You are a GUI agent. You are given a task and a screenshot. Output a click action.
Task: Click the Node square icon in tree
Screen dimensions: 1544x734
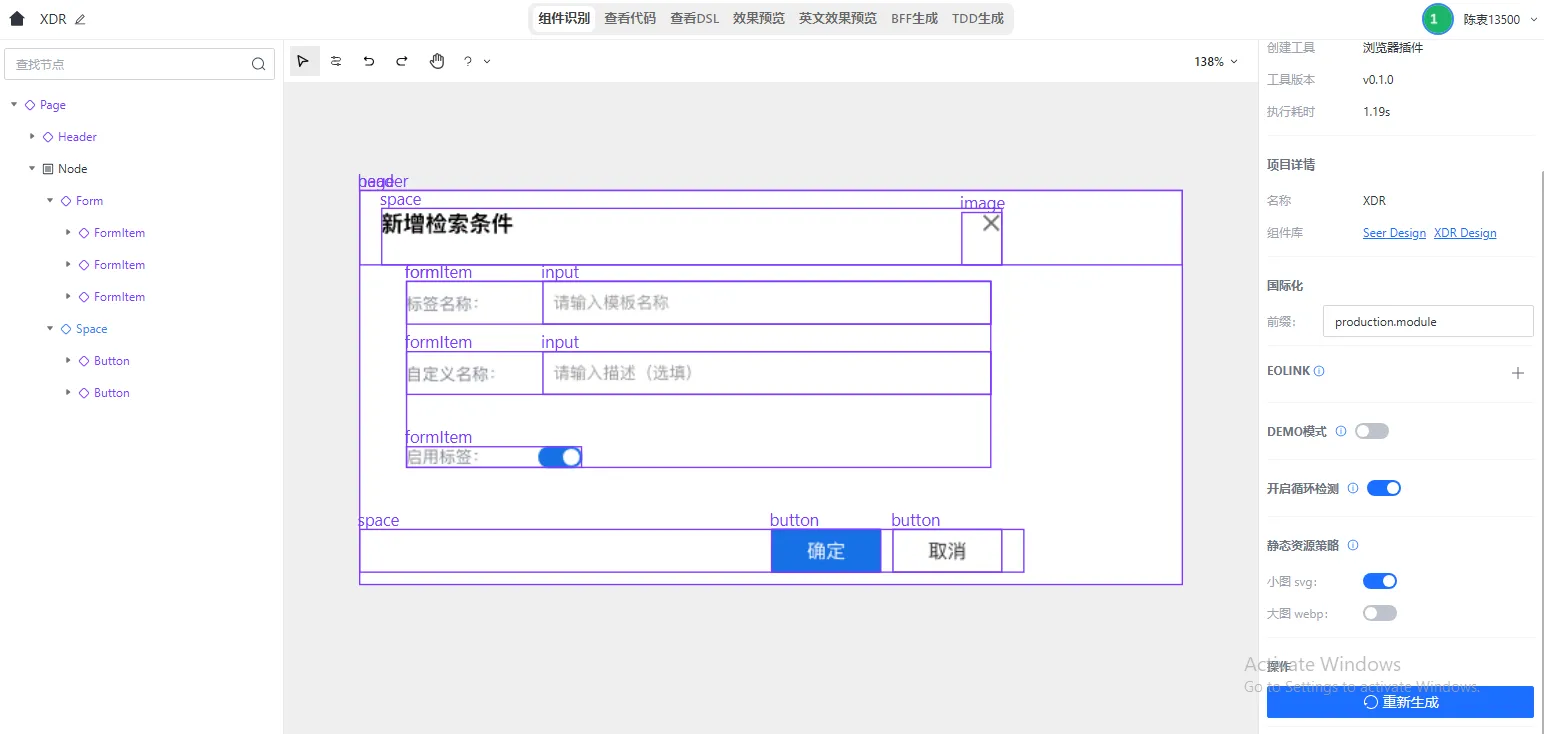click(47, 169)
